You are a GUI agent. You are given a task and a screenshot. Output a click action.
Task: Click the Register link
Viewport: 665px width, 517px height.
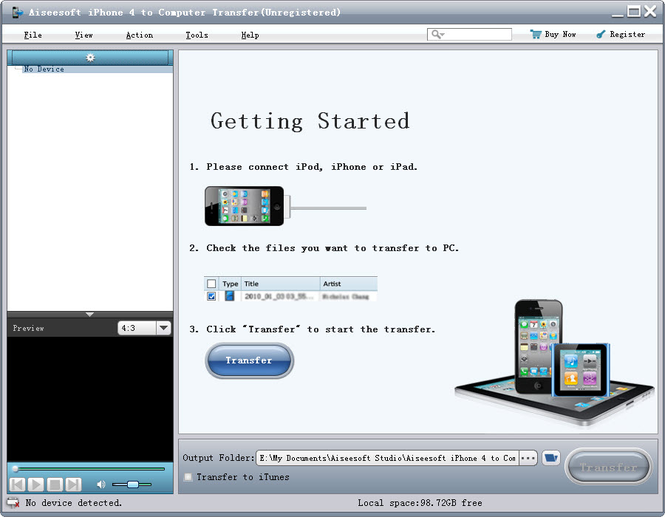627,34
